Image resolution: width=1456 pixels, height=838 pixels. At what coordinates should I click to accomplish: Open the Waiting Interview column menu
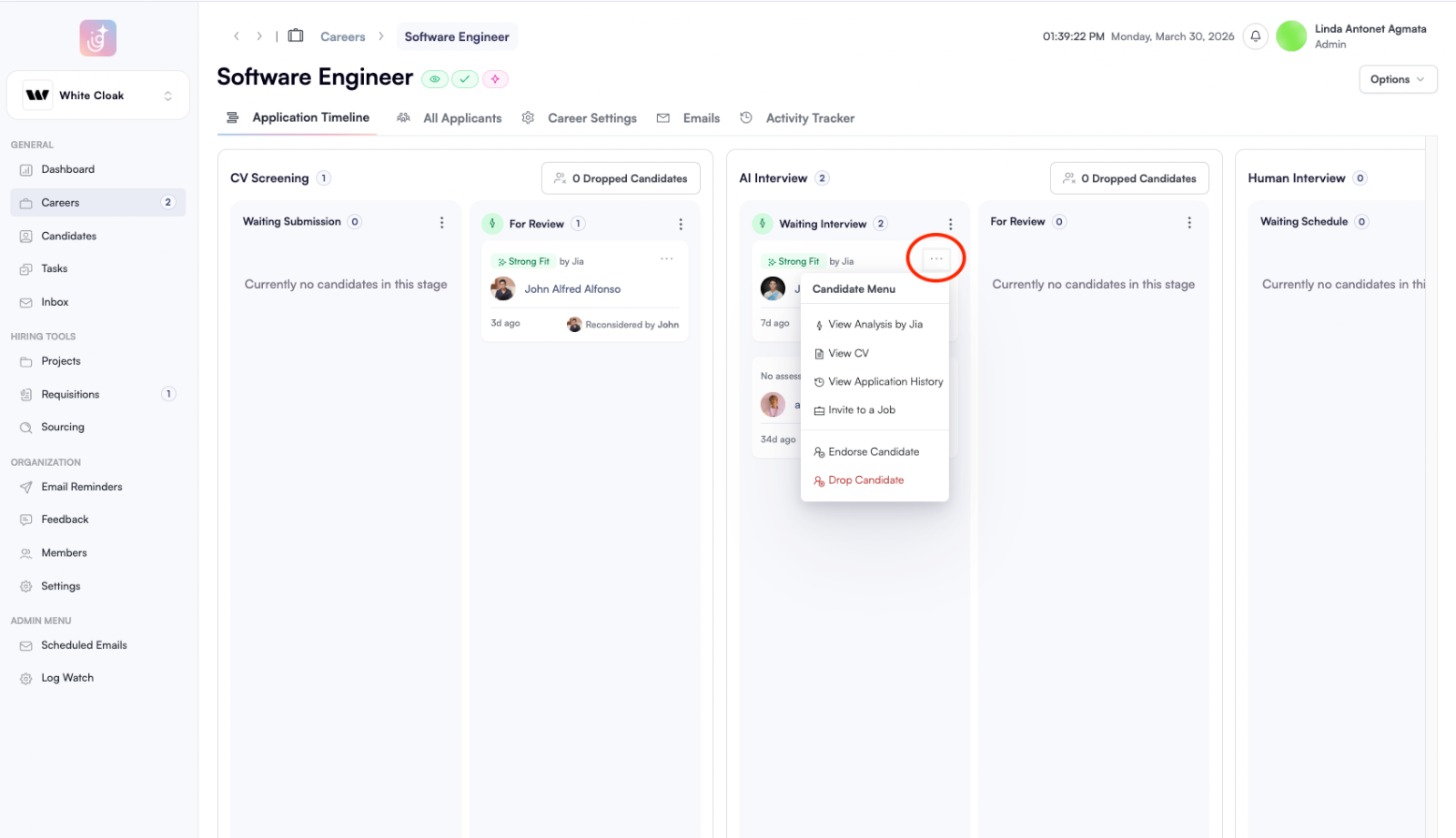(x=950, y=224)
